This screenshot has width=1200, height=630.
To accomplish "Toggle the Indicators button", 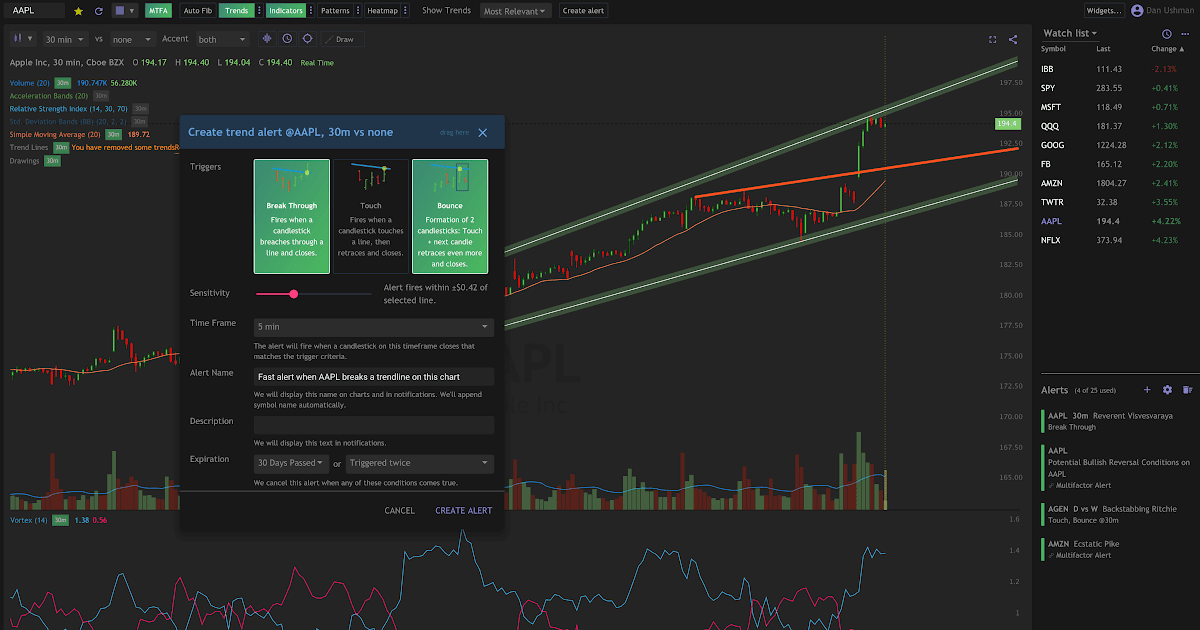I will point(287,11).
